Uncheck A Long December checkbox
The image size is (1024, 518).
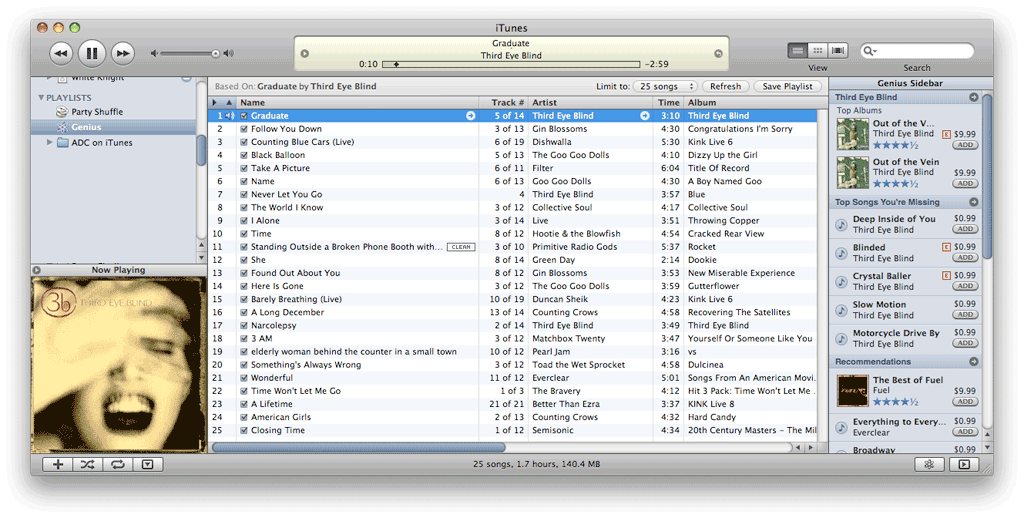pyautogui.click(x=244, y=312)
